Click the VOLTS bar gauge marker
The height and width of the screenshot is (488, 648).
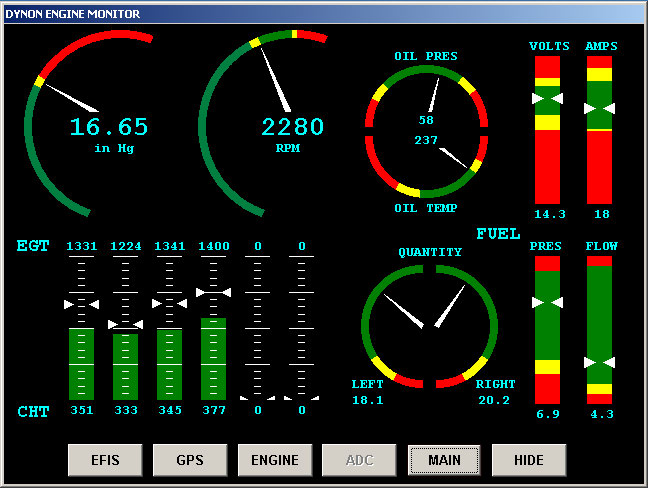click(x=547, y=98)
